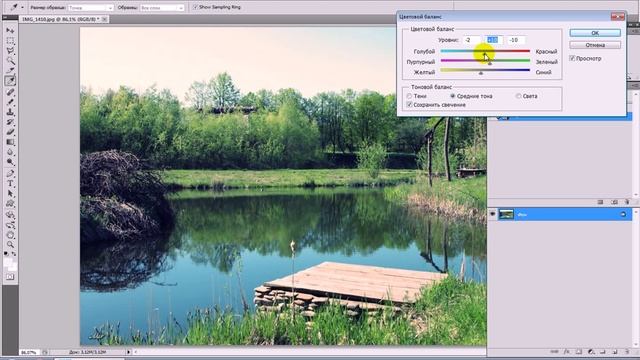Click the first levels field showing -2
This screenshot has width=640, height=360.
471,40
